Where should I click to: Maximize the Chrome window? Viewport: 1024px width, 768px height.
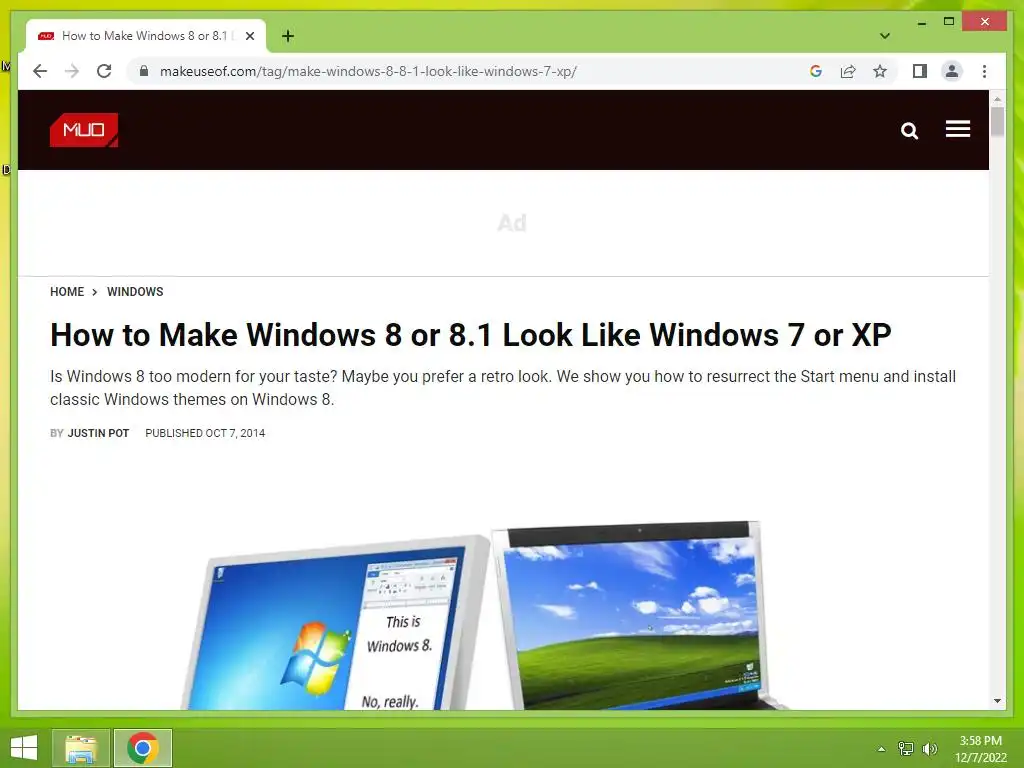pos(949,22)
